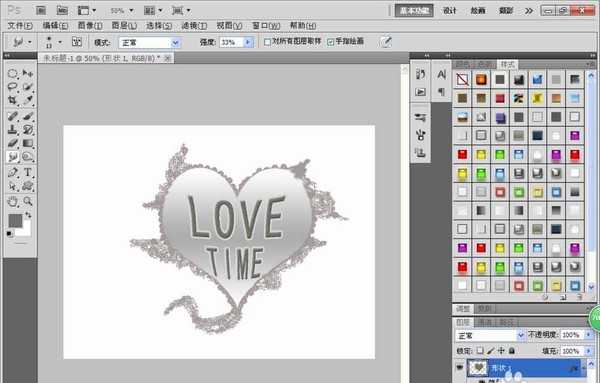
Task: Show more workspaces chevron
Action: [x=529, y=11]
